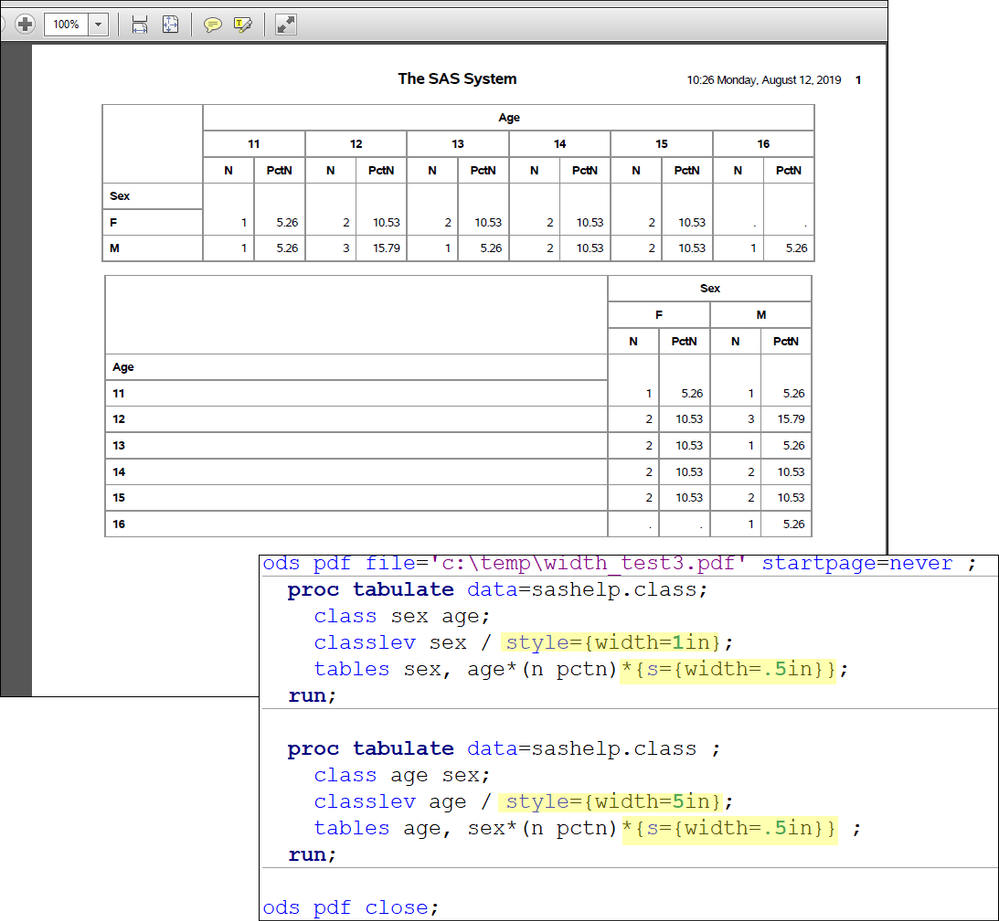This screenshot has width=999, height=921.
Task: Switch to read mode with expand arrows icon
Action: coord(286,24)
